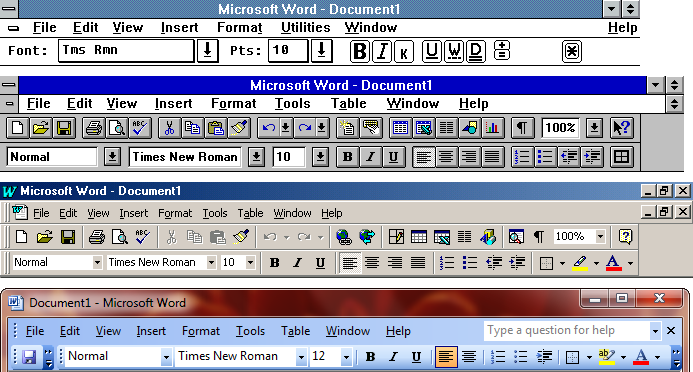Click increase indent icon in W-logo Word window

point(517,263)
